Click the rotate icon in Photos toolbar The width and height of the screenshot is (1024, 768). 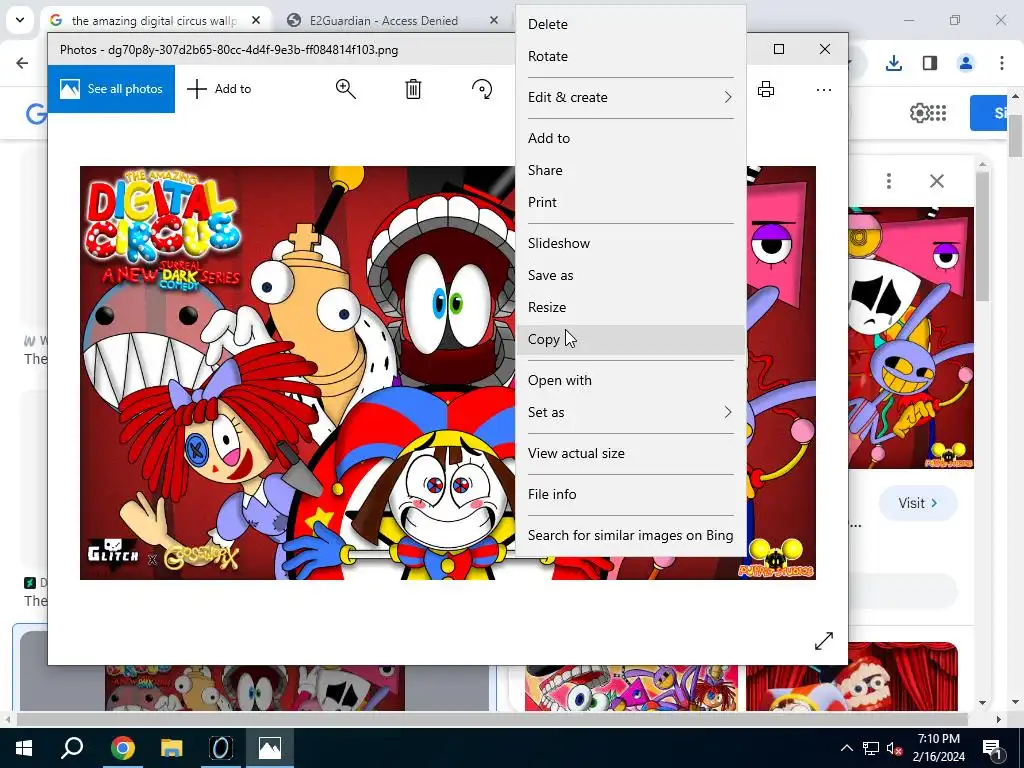tap(482, 89)
